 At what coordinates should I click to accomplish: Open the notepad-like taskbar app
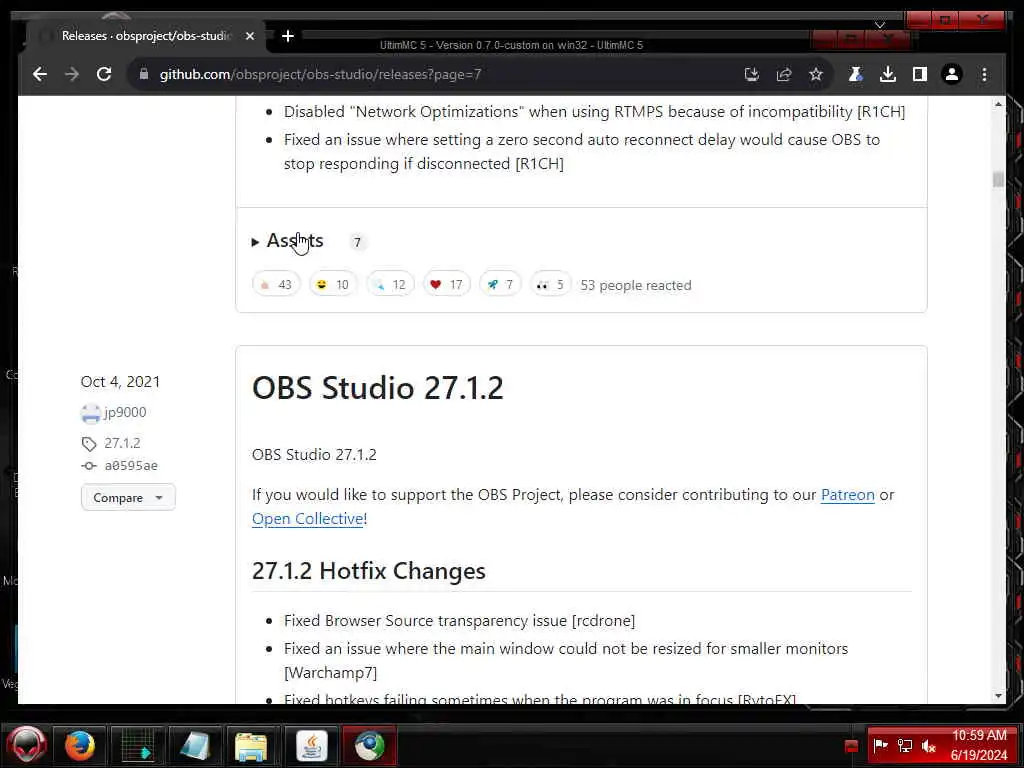coord(195,745)
